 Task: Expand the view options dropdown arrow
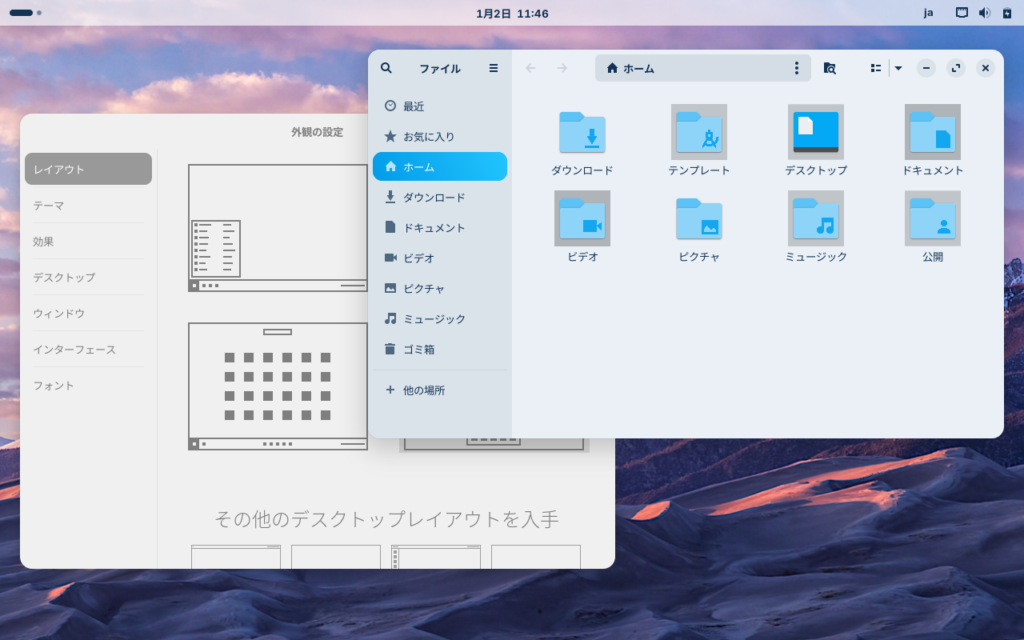pyautogui.click(x=898, y=68)
